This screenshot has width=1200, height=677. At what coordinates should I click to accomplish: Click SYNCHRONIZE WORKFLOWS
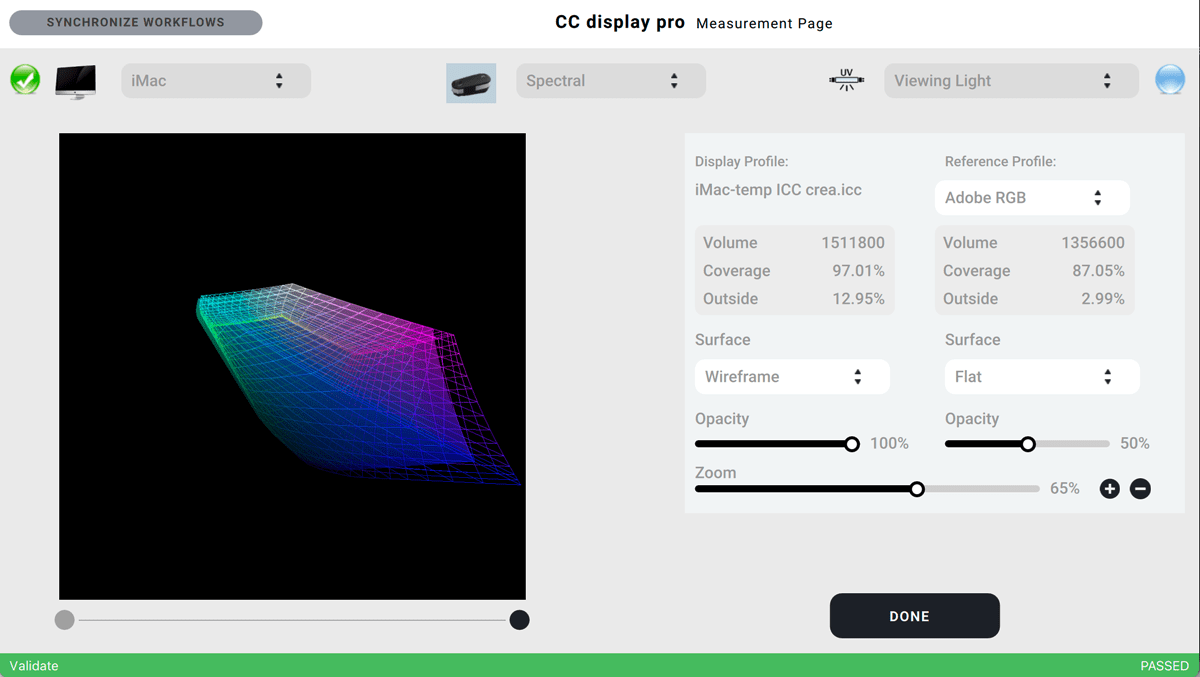pos(135,22)
